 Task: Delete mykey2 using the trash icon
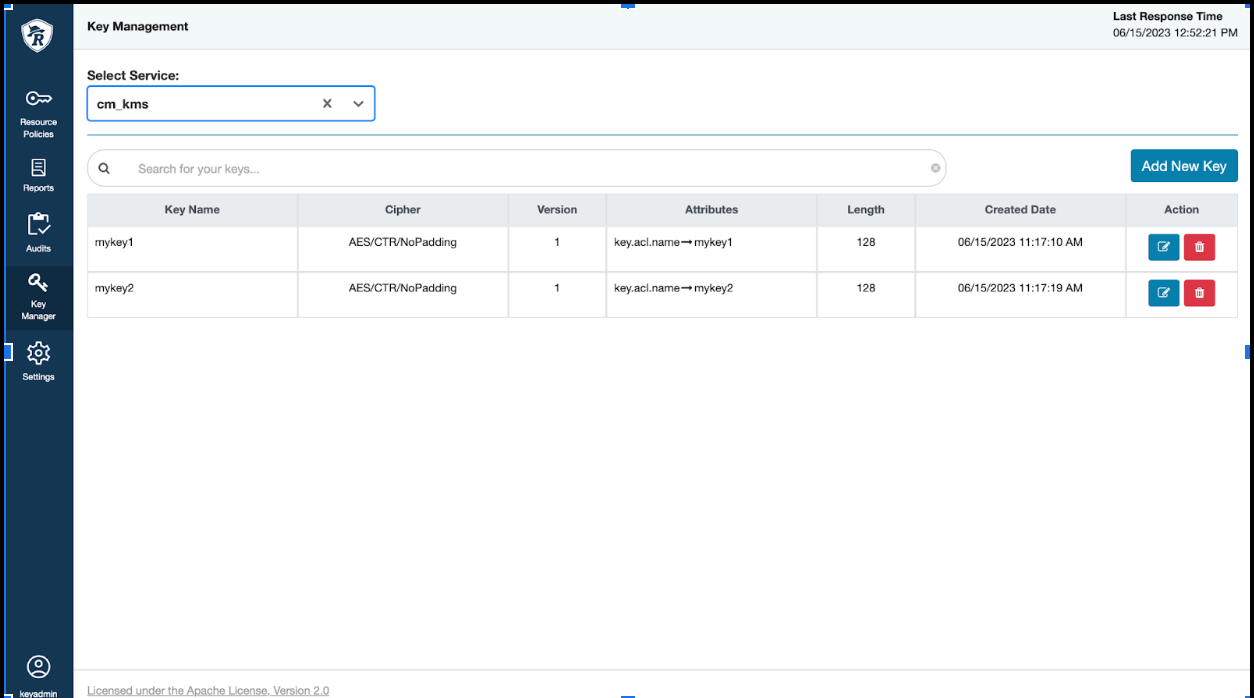1199,293
